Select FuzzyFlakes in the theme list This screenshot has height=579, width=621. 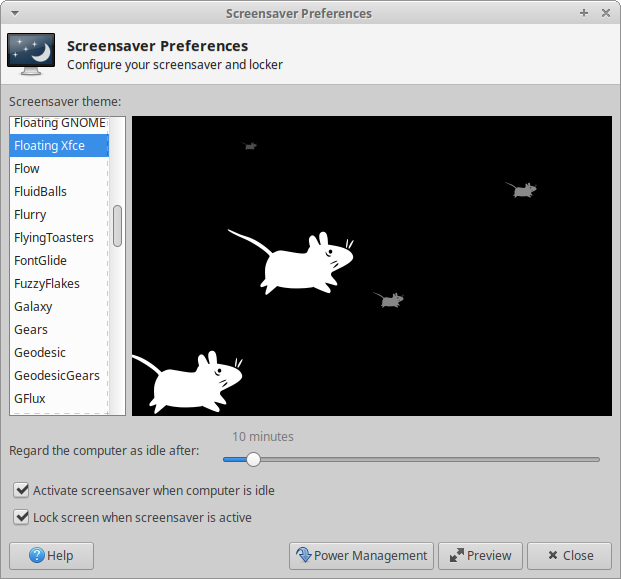(59, 283)
